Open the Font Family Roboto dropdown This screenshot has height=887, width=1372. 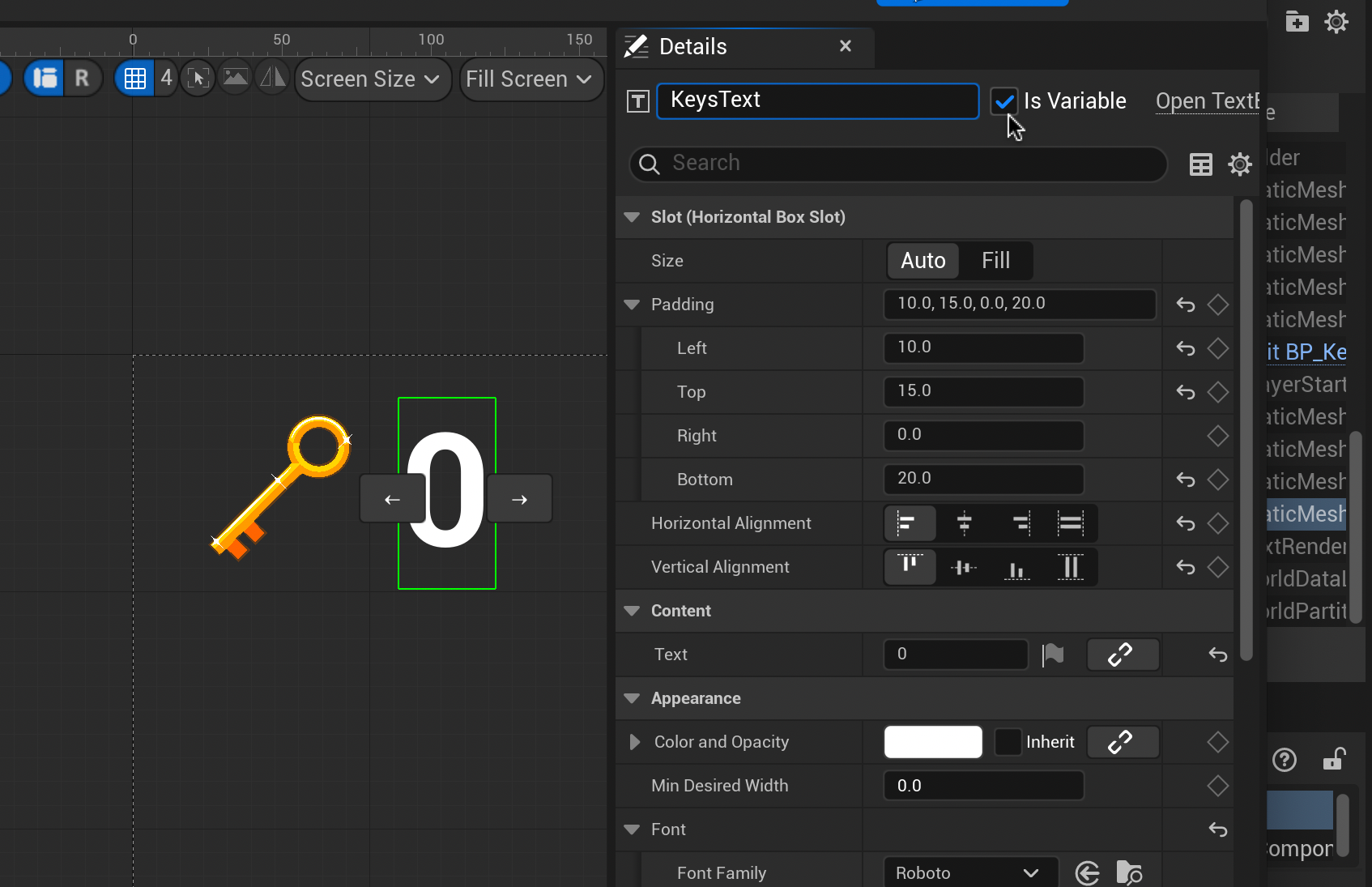tap(969, 873)
